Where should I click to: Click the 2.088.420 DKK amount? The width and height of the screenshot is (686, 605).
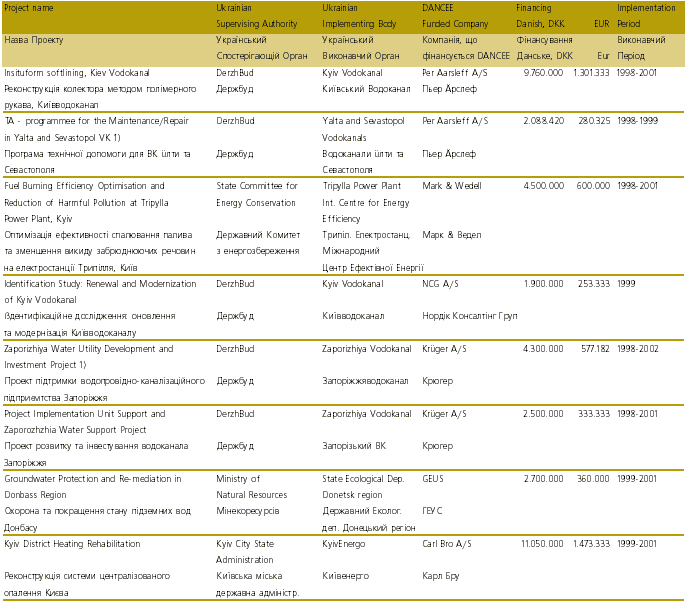tap(543, 121)
